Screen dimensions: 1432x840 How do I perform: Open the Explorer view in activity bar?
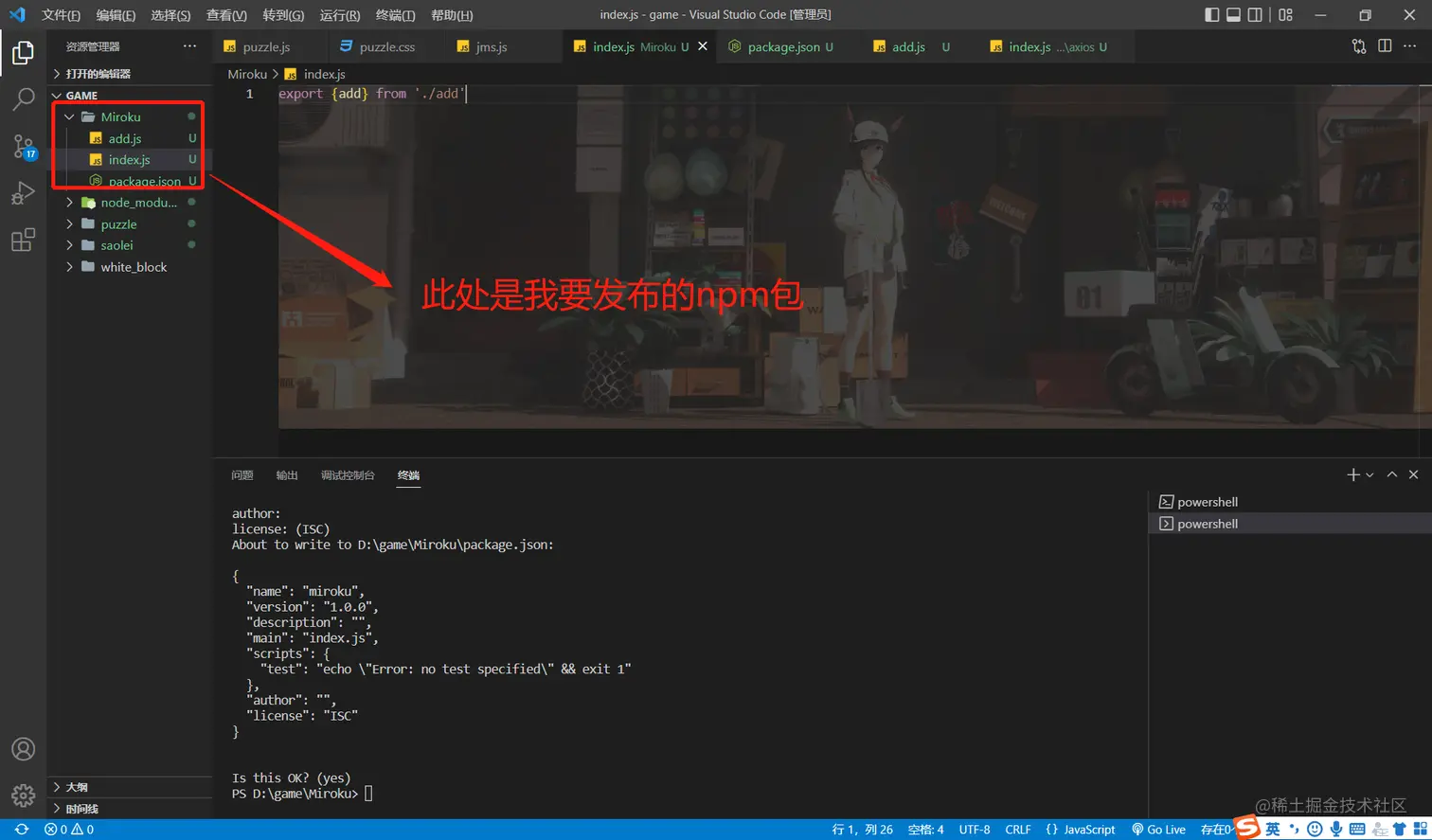tap(23, 52)
